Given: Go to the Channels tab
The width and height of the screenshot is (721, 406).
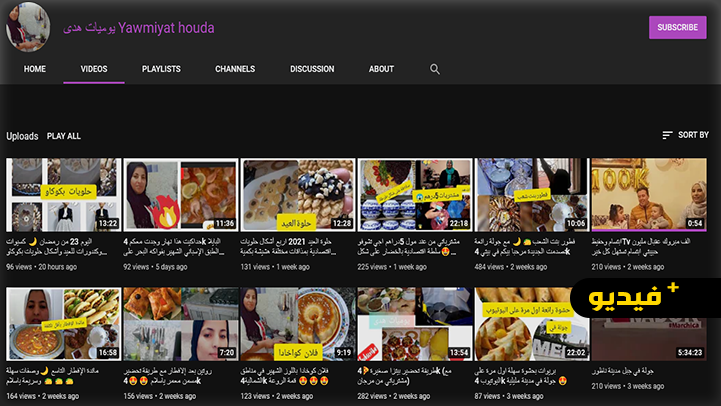Looking at the screenshot, I should click(x=234, y=69).
